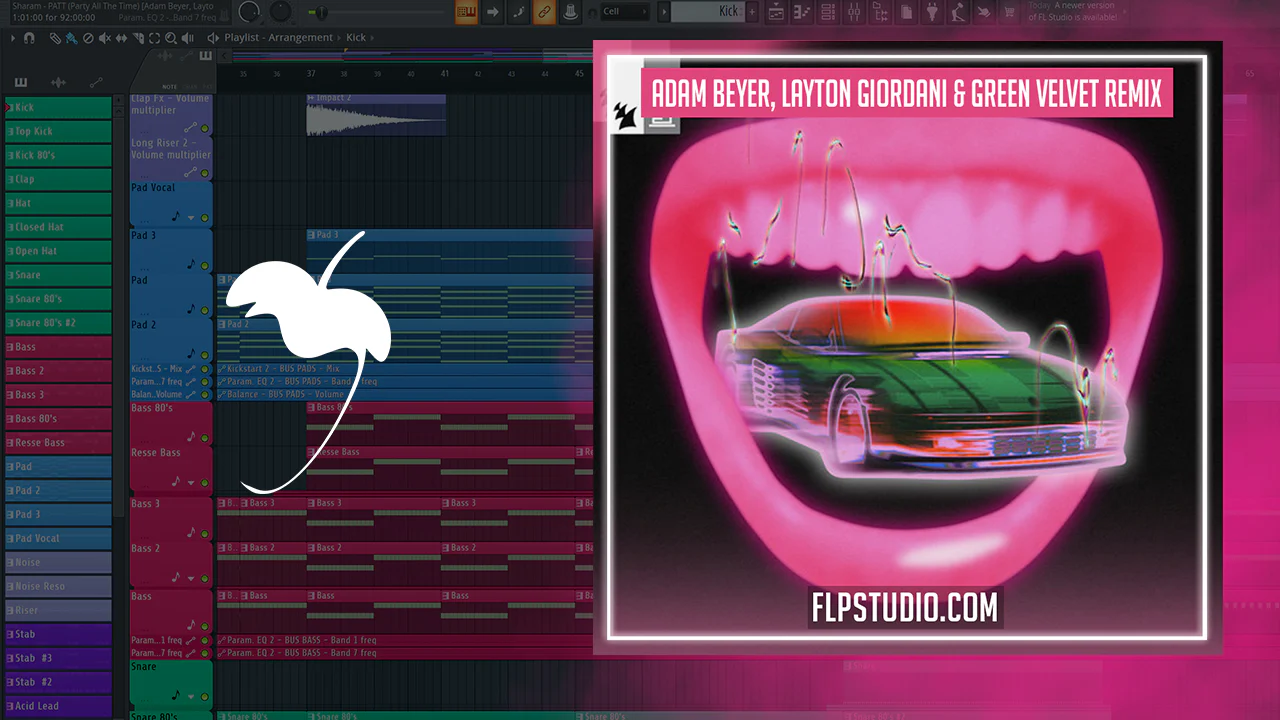Image resolution: width=1280 pixels, height=720 pixels.
Task: Open pattern options arrow left of Kick
Action: click(x=664, y=12)
